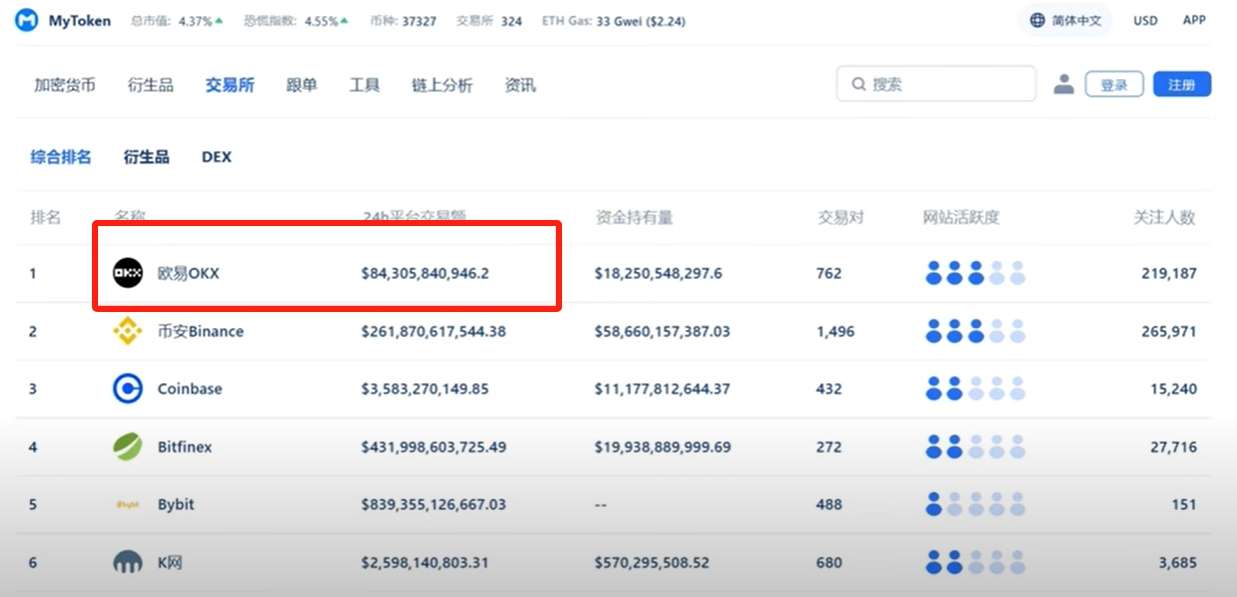Screen dimensions: 1237x597
Task: Click Coinbase volume $3,583,270,149.85
Action: coord(425,389)
